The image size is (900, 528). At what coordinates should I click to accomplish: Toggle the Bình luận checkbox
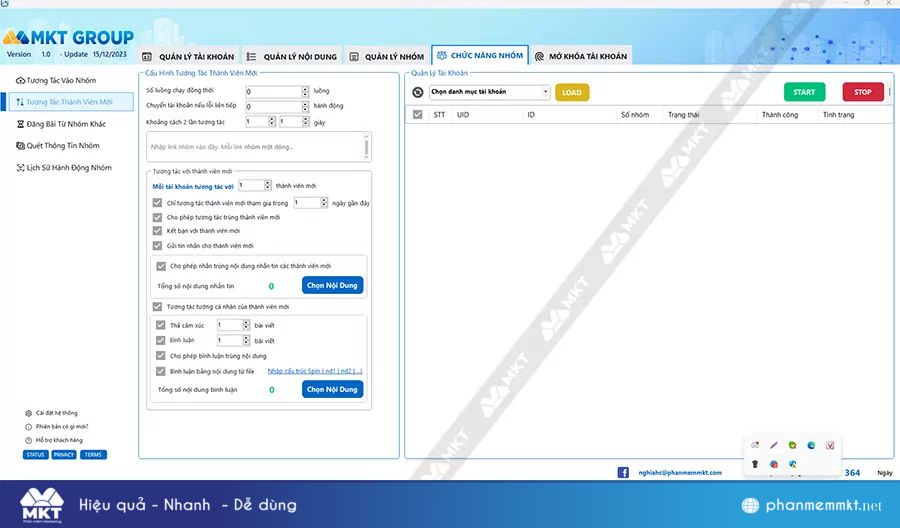coord(161,340)
